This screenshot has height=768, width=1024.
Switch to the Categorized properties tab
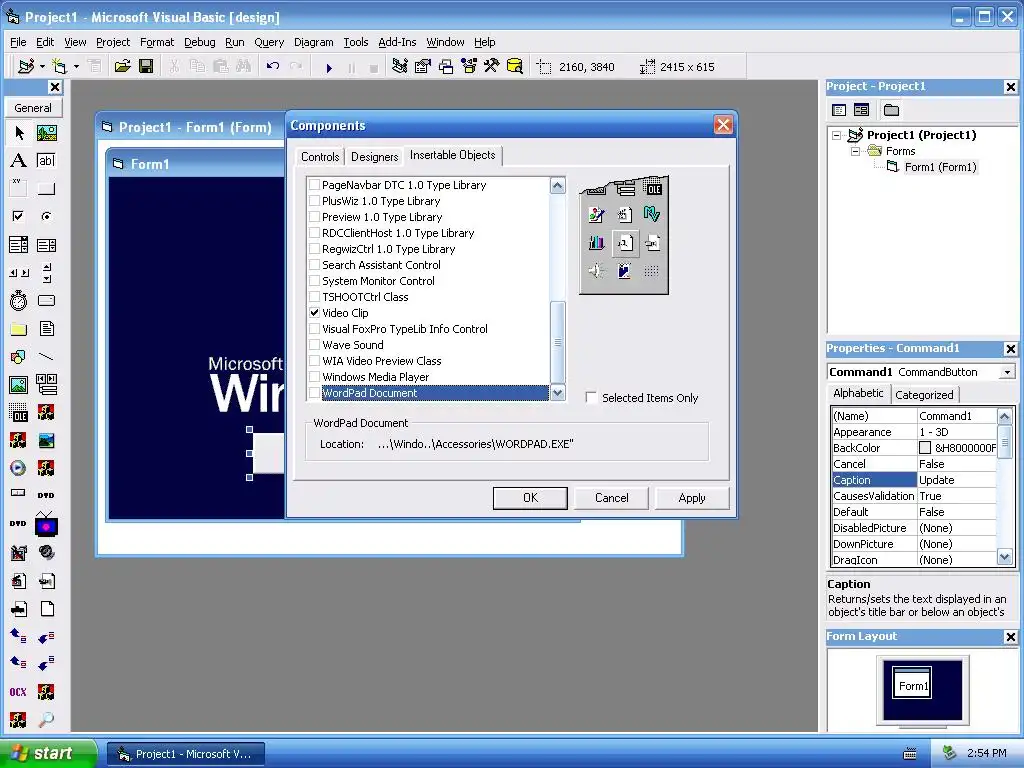924,394
